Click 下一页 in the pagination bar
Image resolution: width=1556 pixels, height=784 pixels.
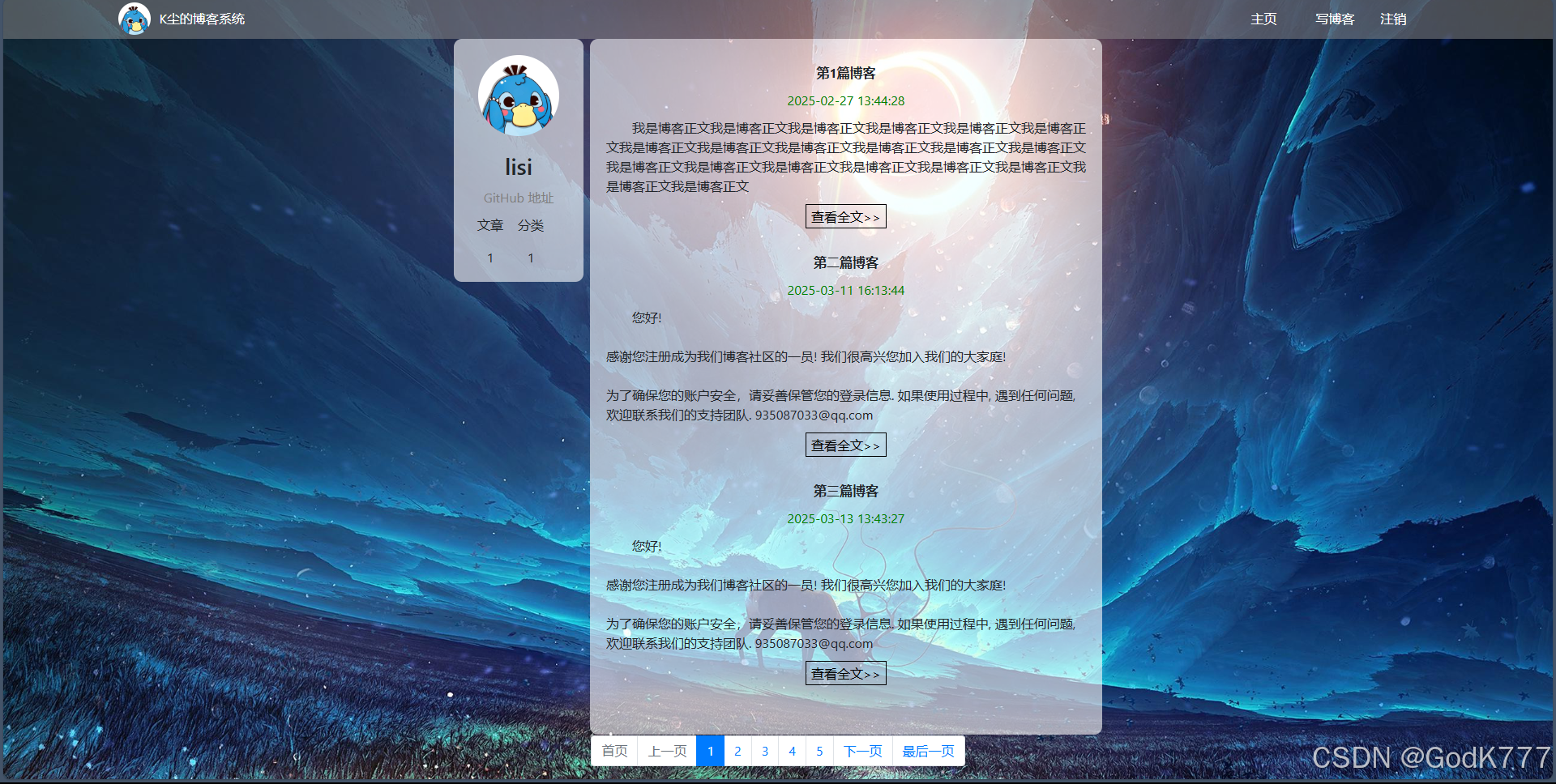862,751
